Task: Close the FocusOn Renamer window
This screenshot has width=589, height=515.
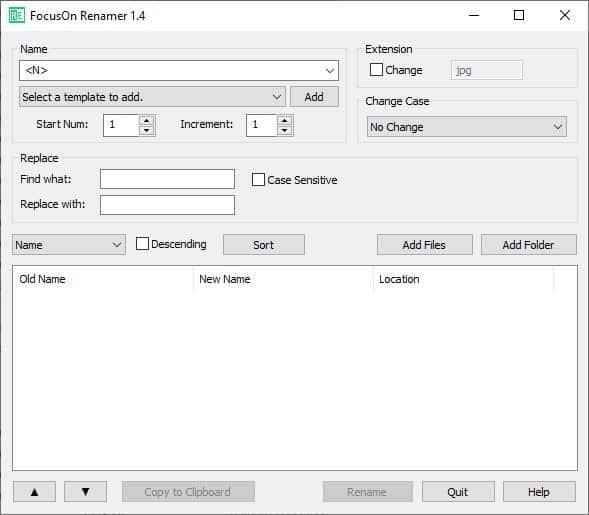Action: [565, 15]
